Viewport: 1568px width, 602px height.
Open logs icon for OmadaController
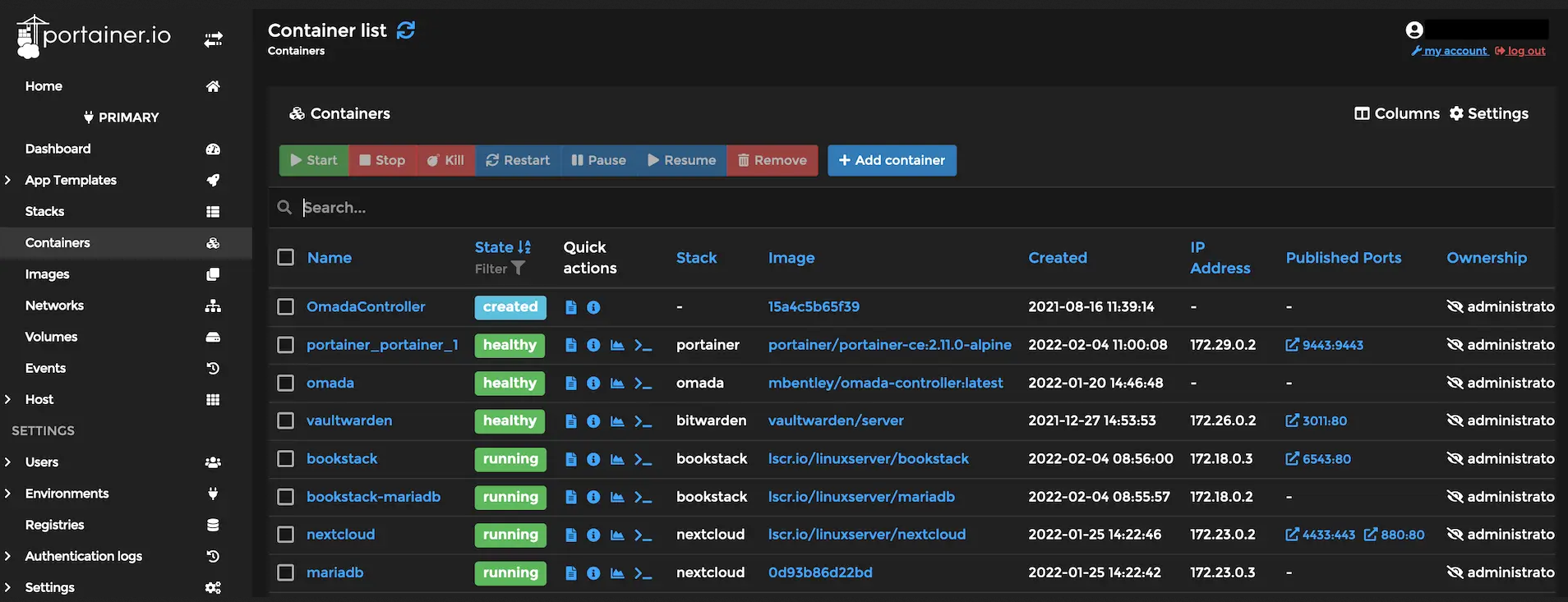pyautogui.click(x=571, y=307)
